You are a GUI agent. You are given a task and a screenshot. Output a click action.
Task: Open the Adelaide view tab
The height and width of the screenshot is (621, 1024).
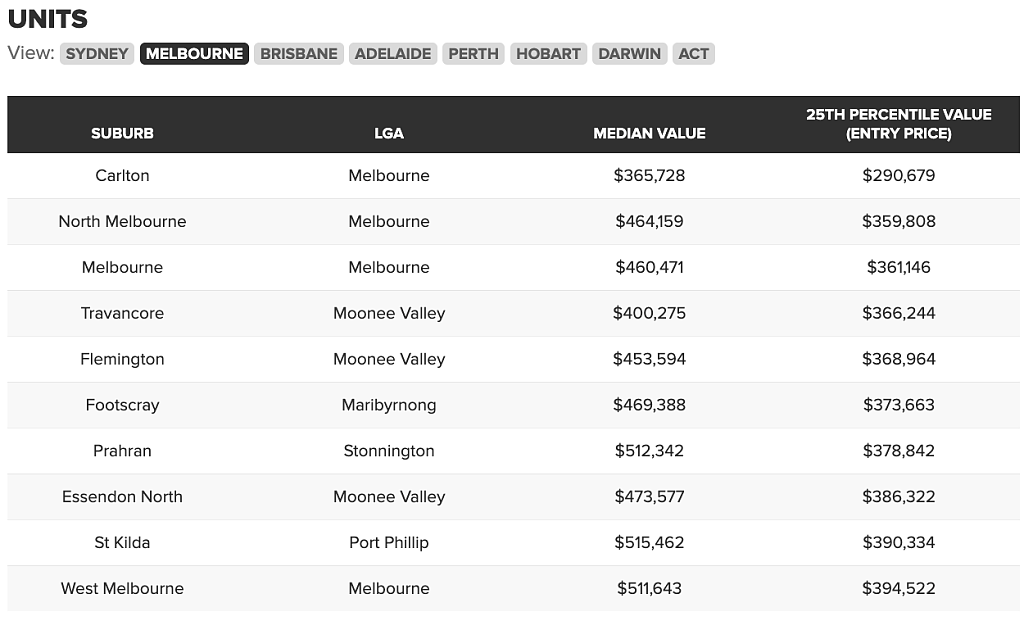click(392, 54)
